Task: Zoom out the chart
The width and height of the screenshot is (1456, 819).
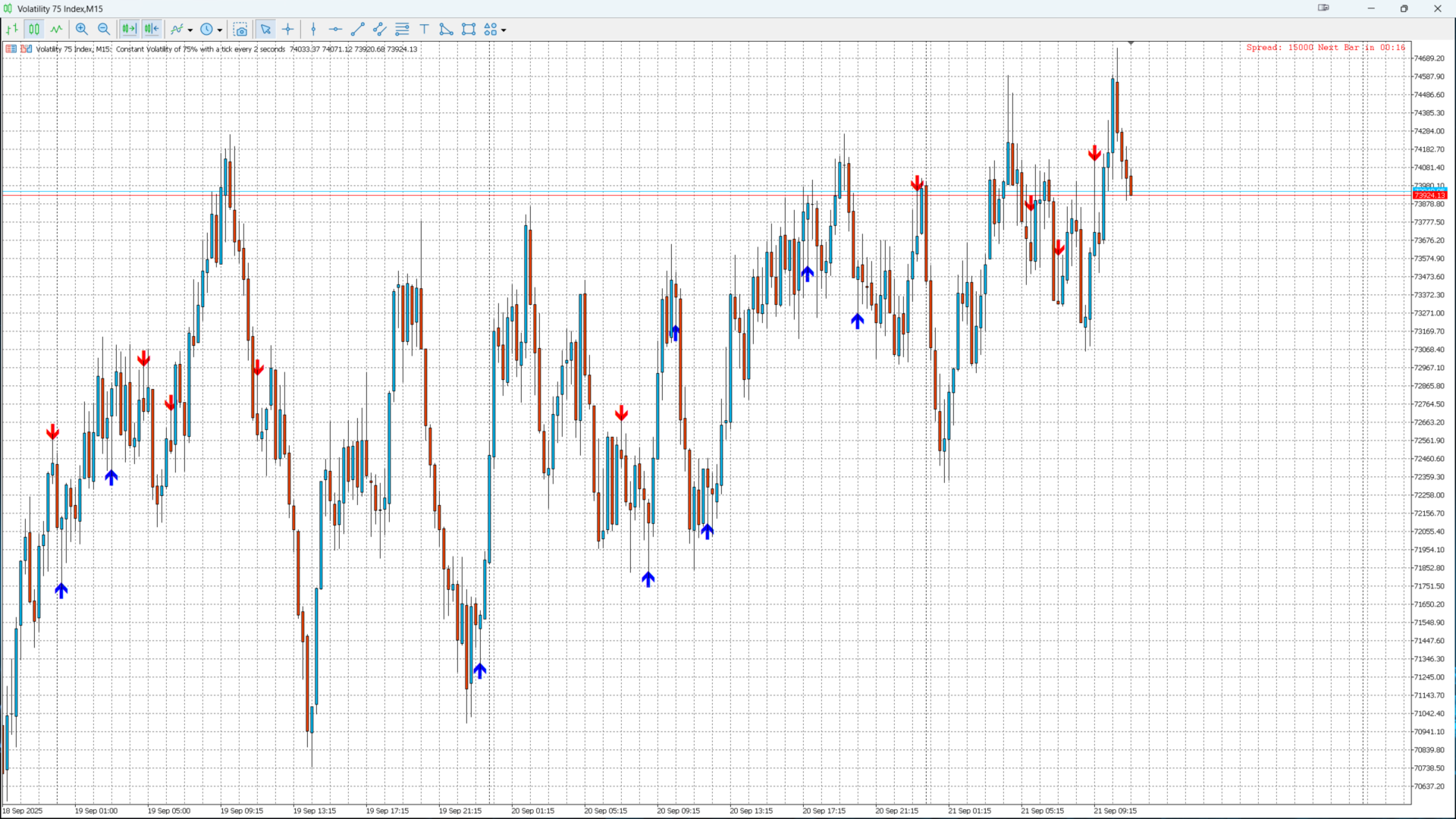Action: 104,30
